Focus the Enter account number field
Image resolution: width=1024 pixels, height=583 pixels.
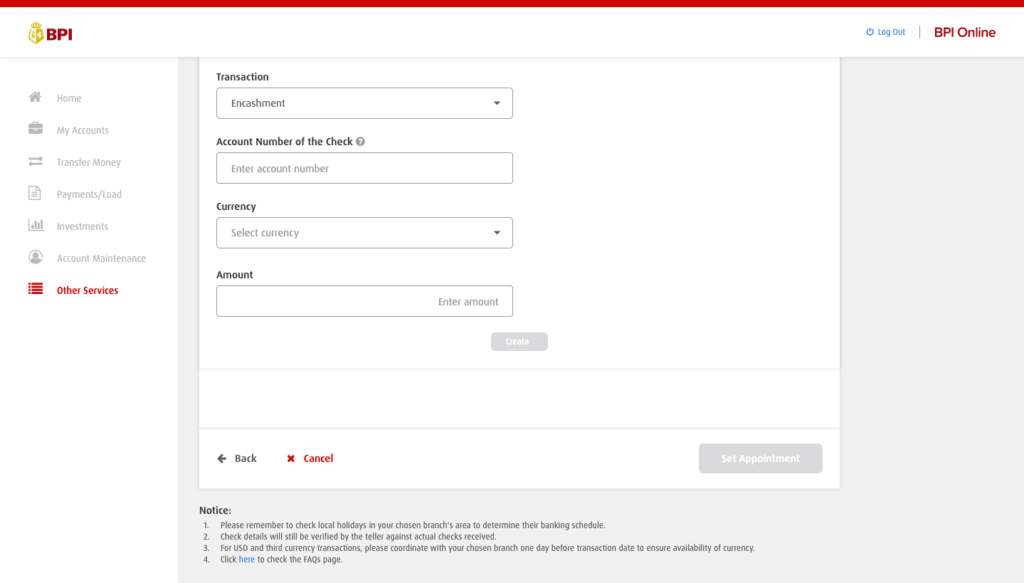click(364, 168)
